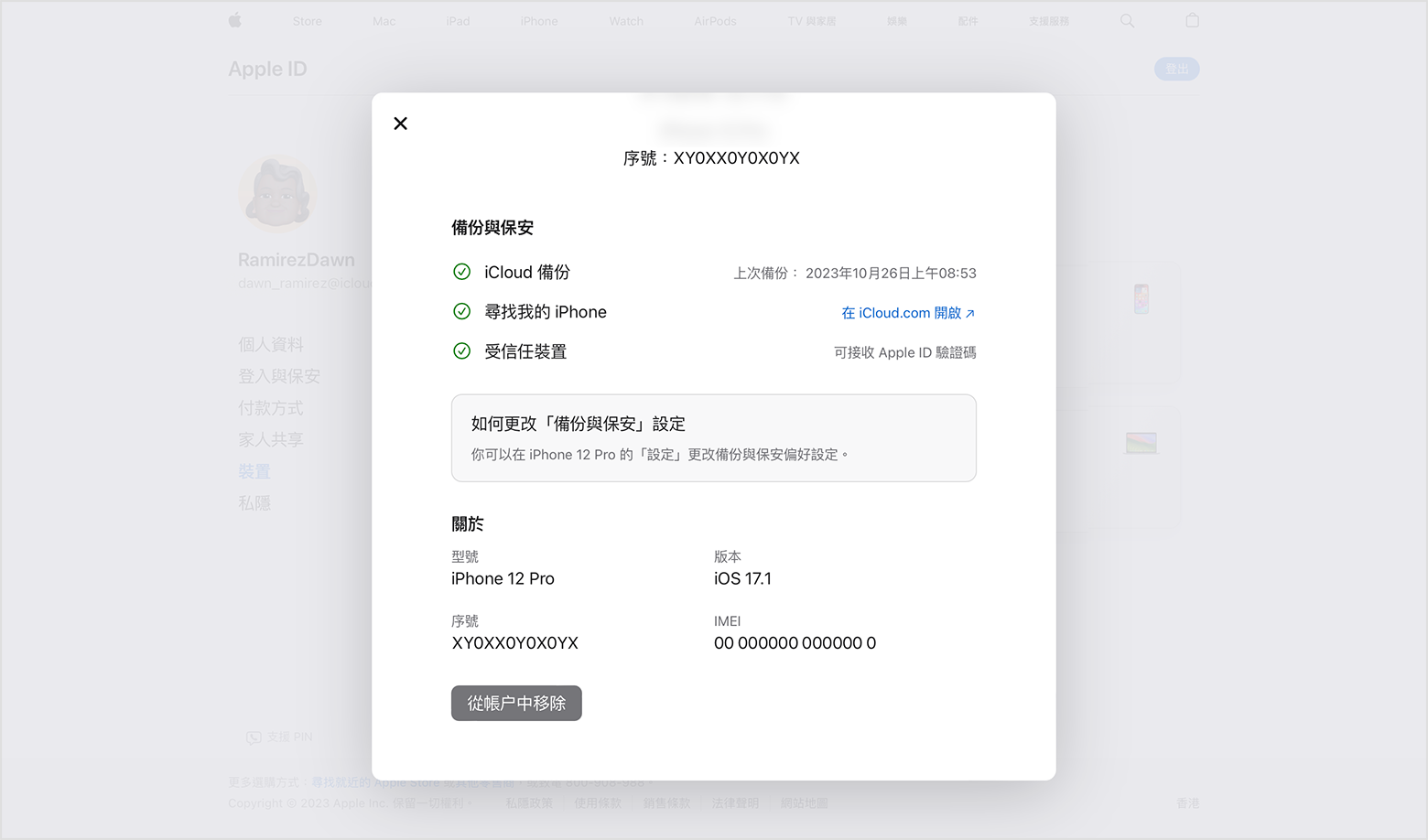
Task: Click the 如何更改「備份與保安」設定 heading
Action: click(579, 424)
